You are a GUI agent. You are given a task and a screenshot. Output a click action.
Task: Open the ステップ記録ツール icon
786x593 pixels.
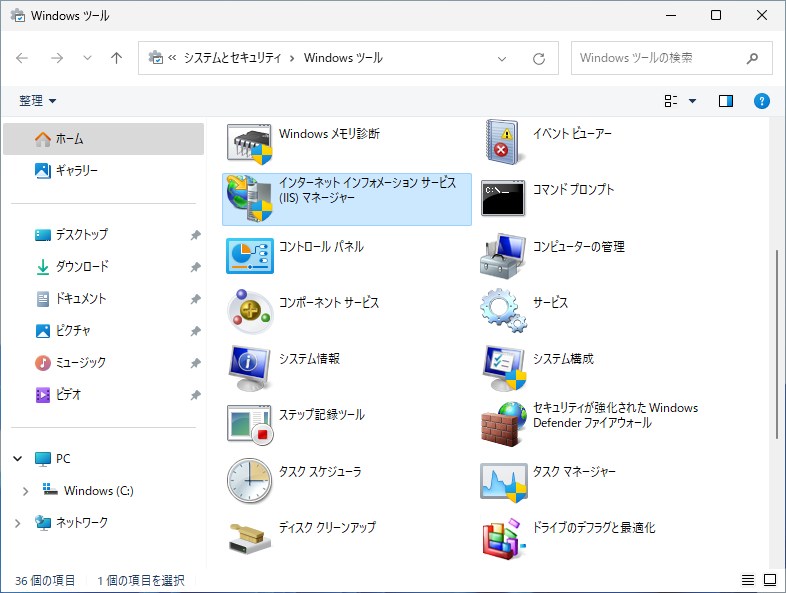249,425
